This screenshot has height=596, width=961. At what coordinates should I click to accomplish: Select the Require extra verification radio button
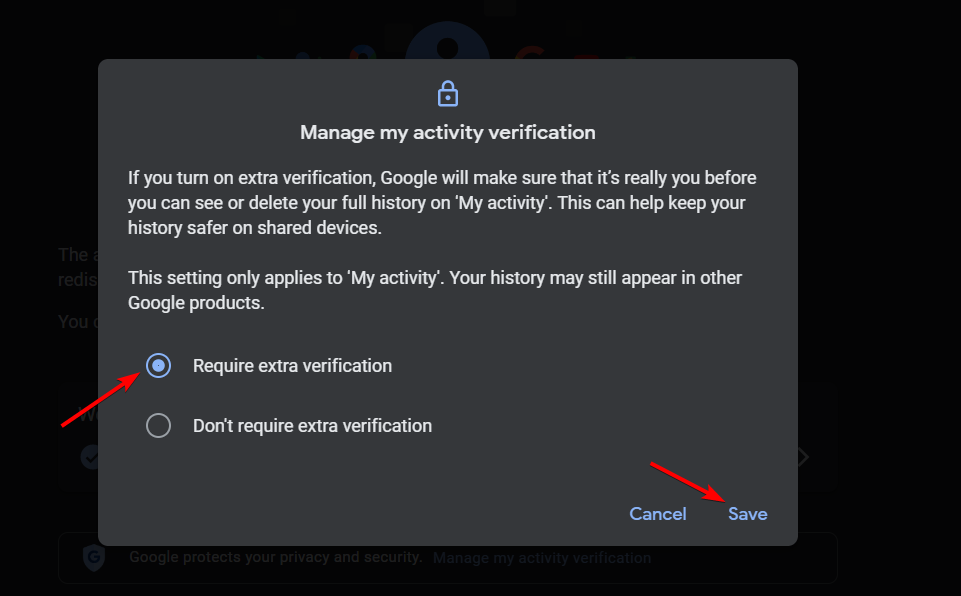click(158, 366)
